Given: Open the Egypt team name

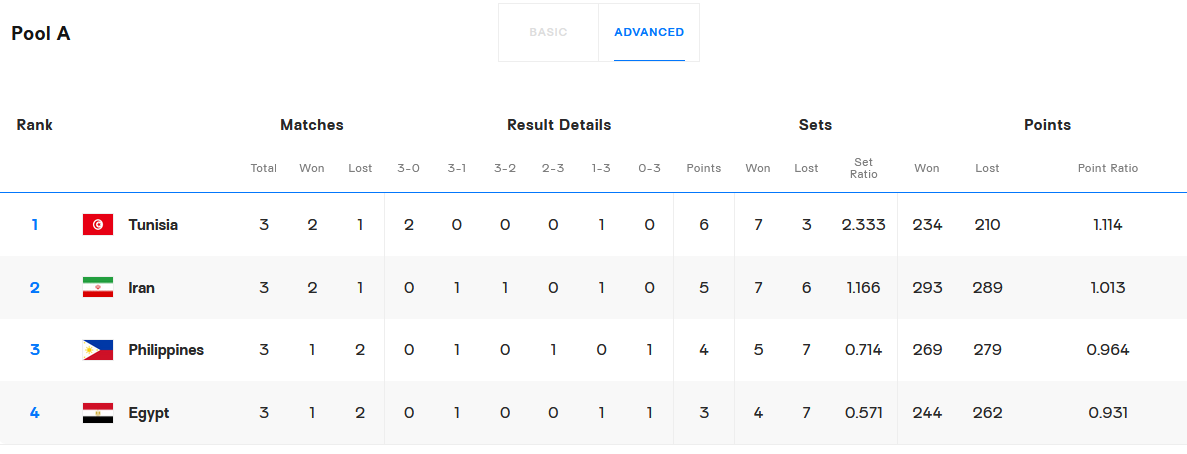Looking at the screenshot, I should coord(149,413).
